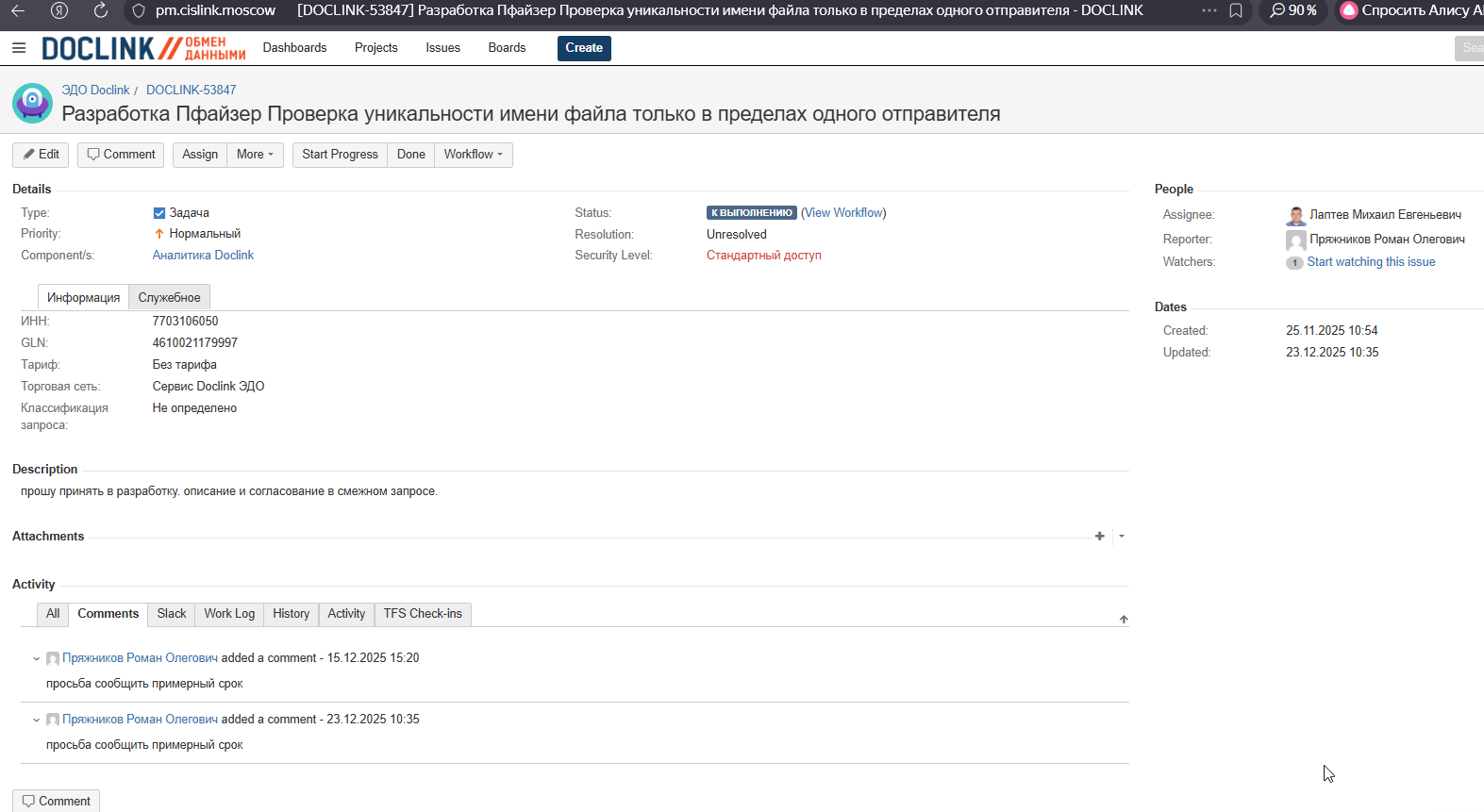Click the reporter avatar beside Reporter field

[x=1296, y=240]
